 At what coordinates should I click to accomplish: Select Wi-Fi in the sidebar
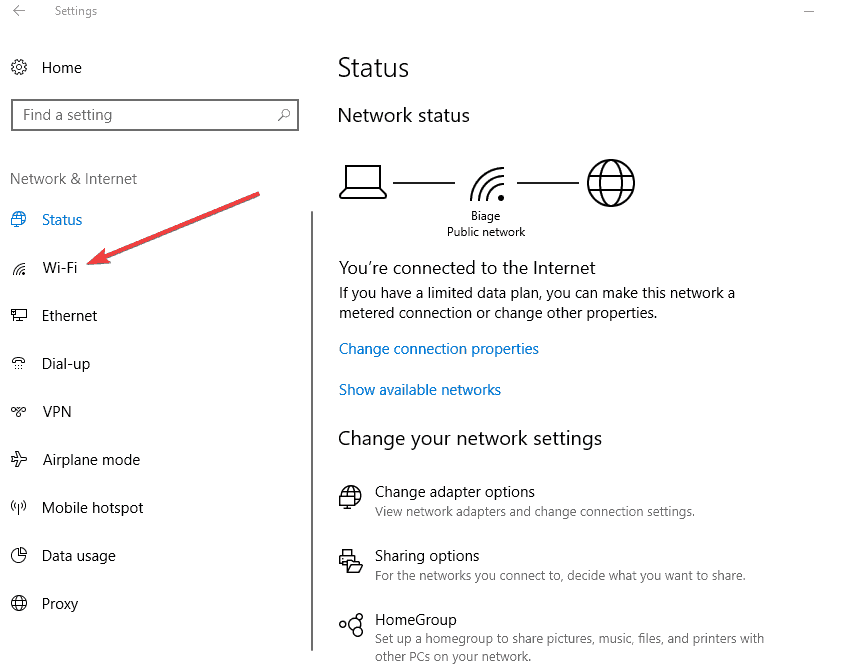[x=60, y=268]
